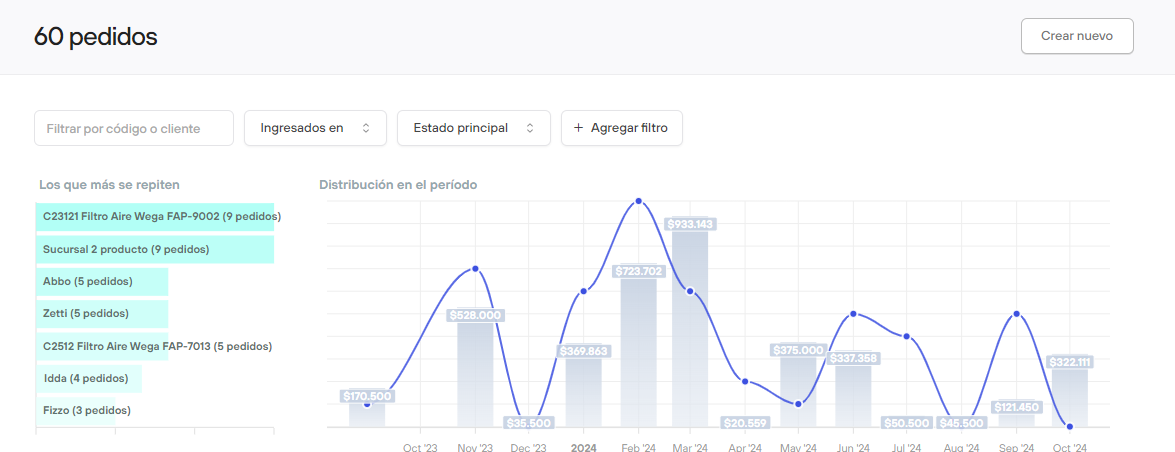Click the line point above Jun '24

point(854,313)
